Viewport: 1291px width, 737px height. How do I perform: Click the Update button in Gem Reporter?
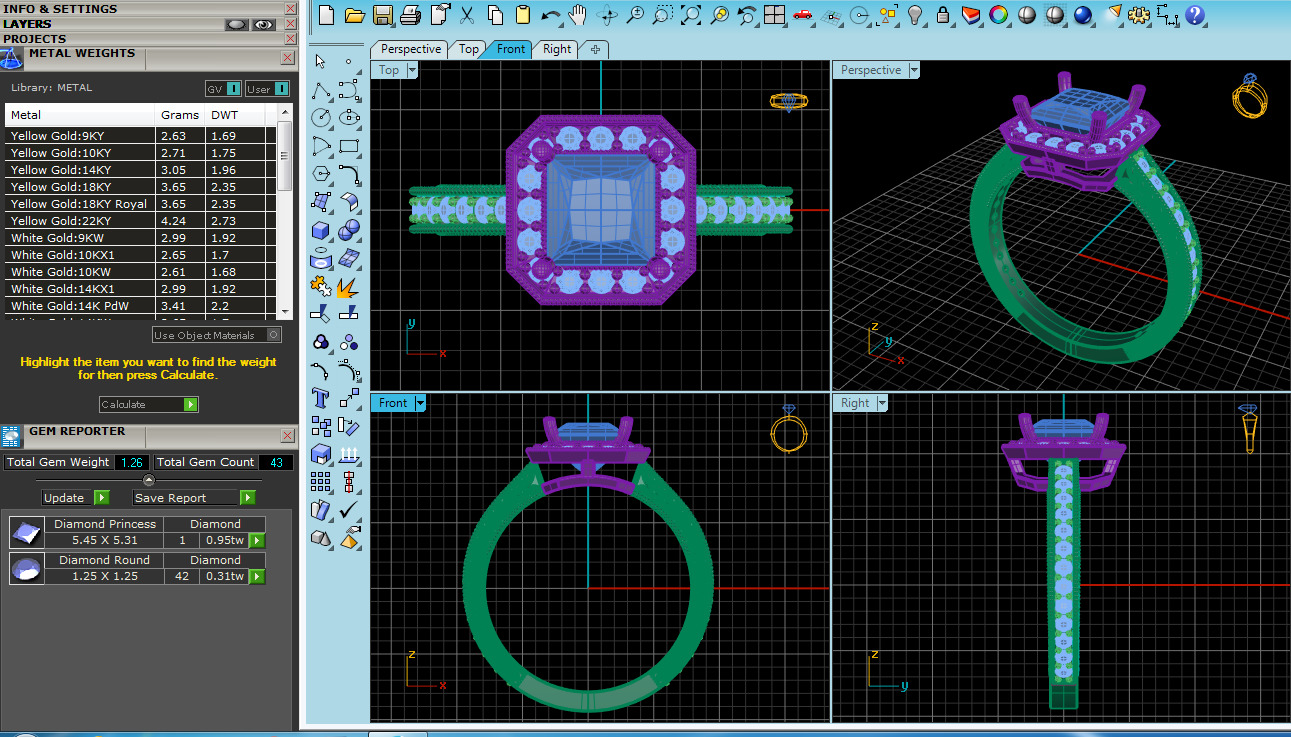tap(76, 498)
